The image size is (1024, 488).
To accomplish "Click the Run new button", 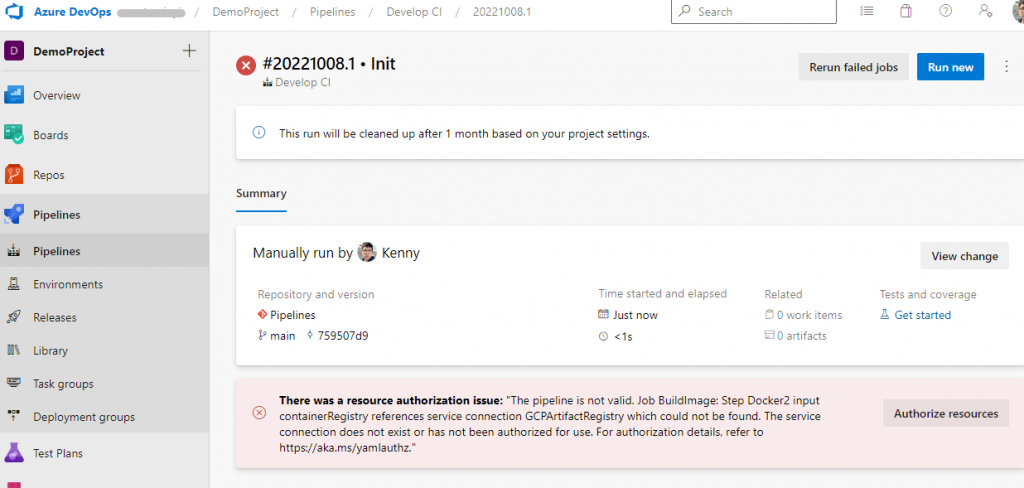I will coord(950,67).
